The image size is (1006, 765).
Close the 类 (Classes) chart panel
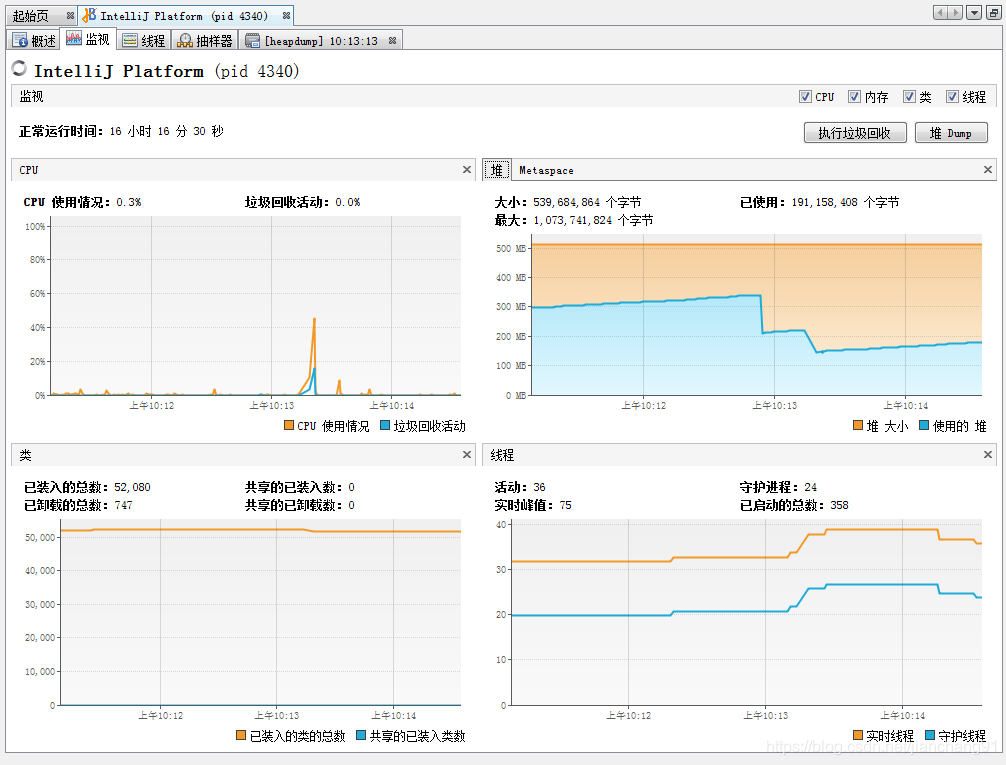pos(466,454)
